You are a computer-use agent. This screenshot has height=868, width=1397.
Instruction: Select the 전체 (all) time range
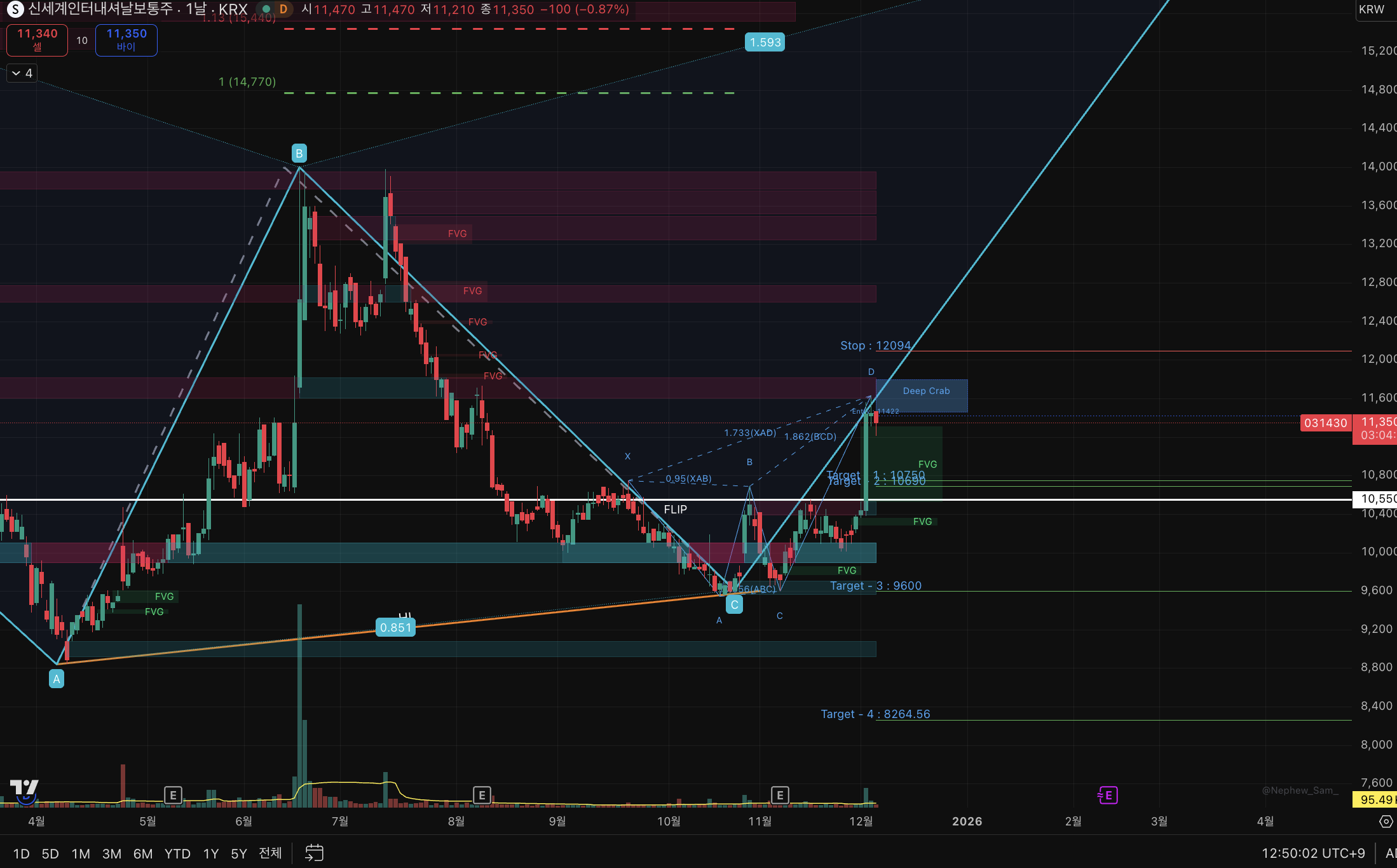(270, 853)
